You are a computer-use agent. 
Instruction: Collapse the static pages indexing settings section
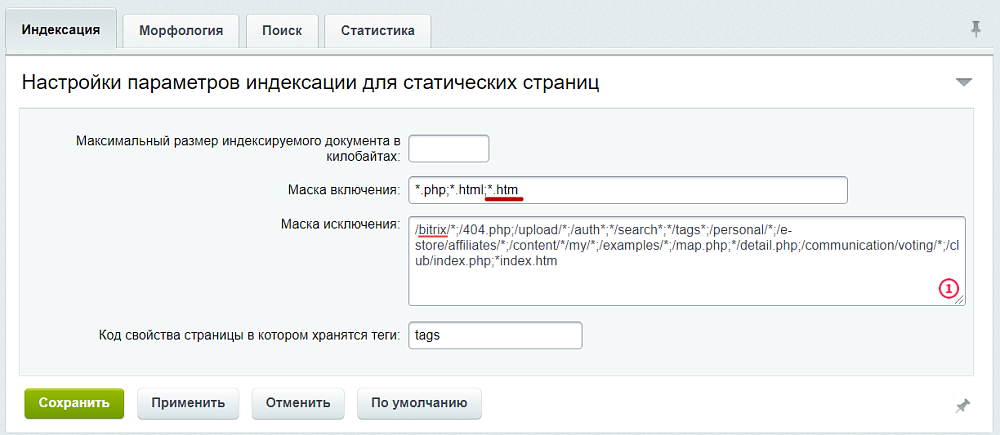coord(963,82)
